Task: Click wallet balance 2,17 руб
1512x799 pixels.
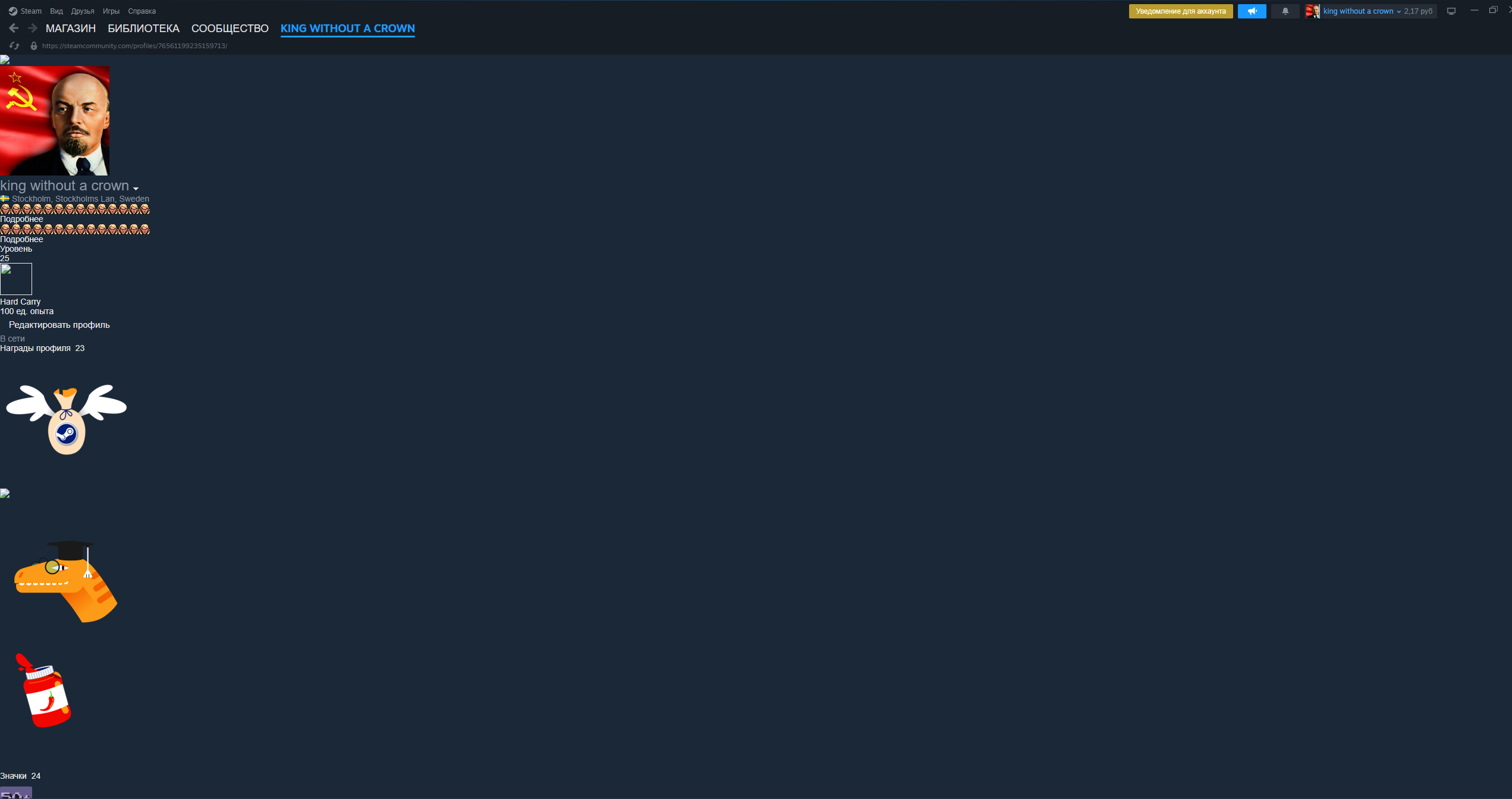Action: tap(1418, 11)
